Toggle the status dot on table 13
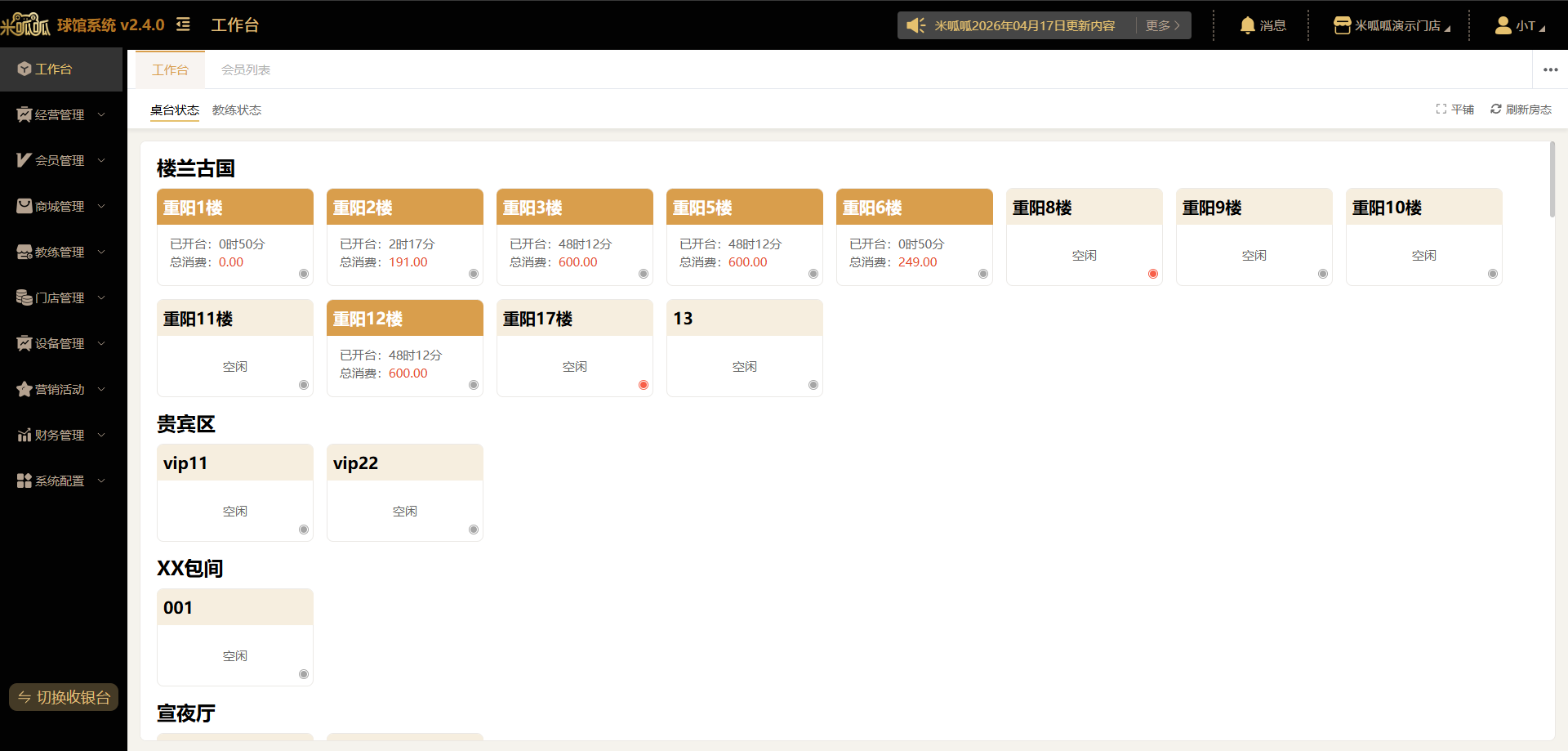 (x=813, y=385)
